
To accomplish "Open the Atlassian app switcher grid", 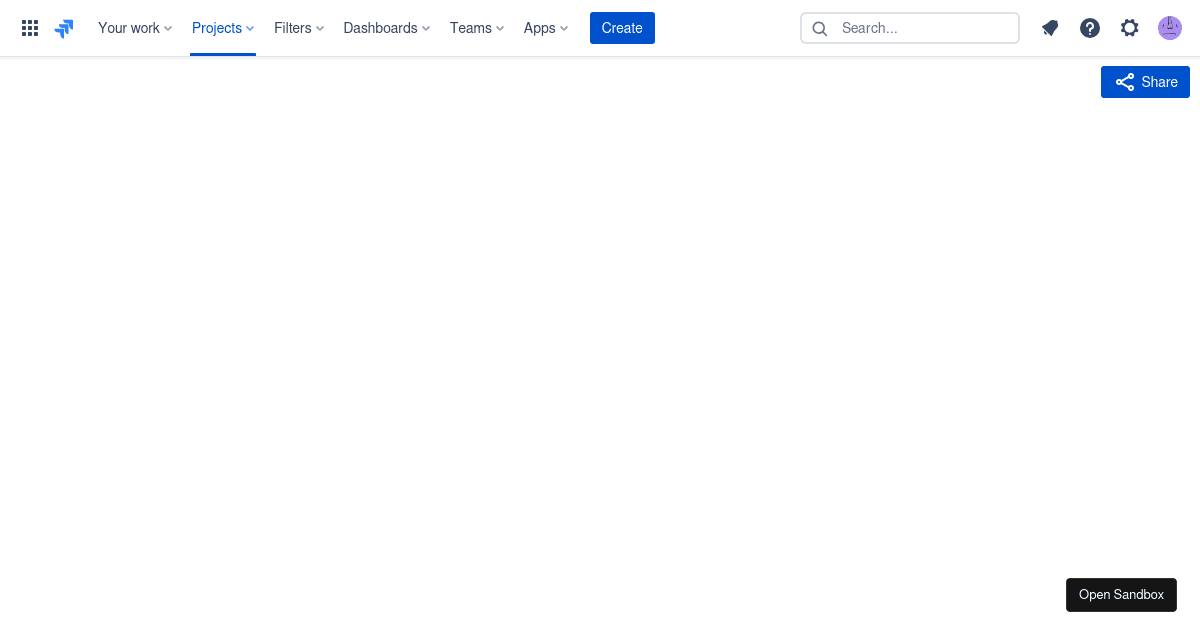I will point(29,27).
